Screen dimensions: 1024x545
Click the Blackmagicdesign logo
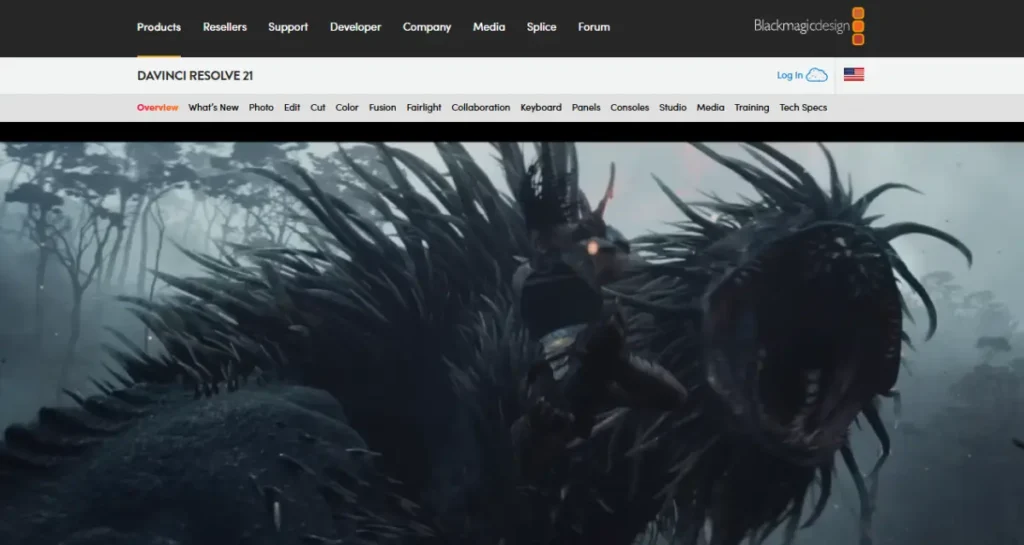(809, 26)
